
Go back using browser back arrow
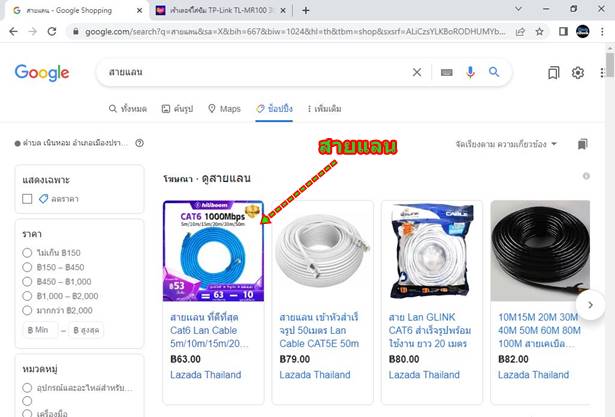pos(13,32)
